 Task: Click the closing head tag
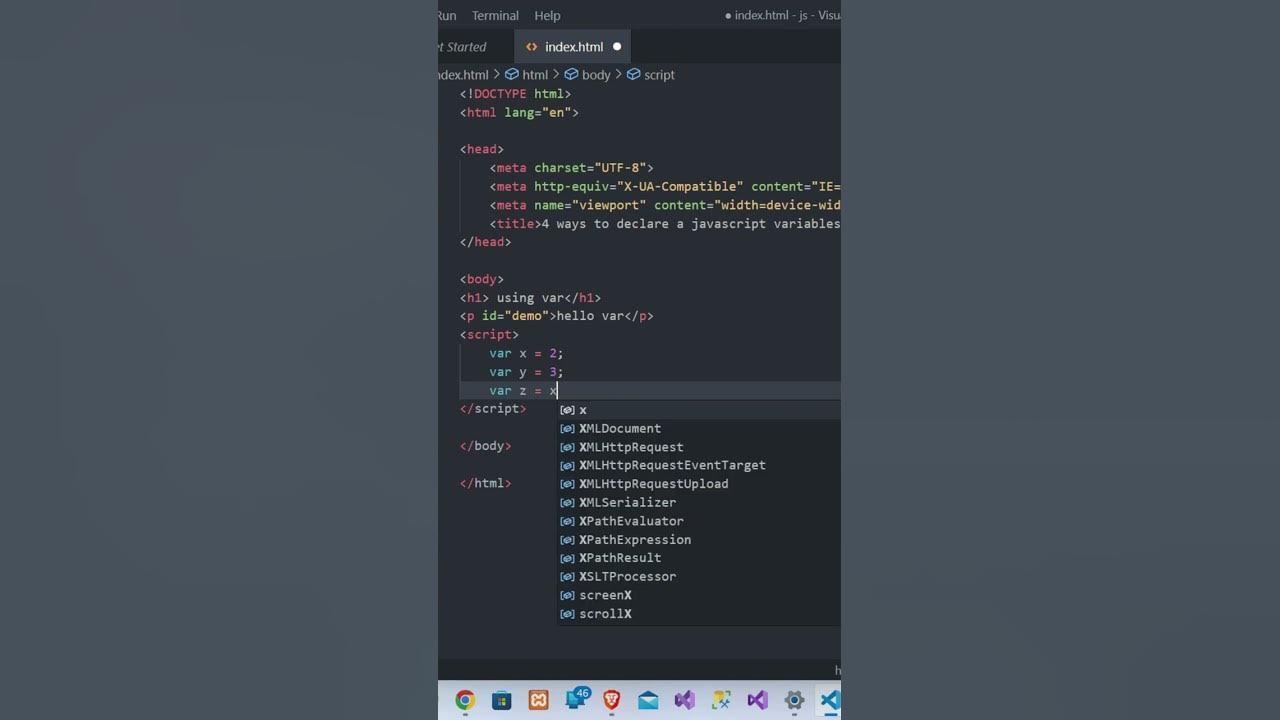tap(485, 242)
